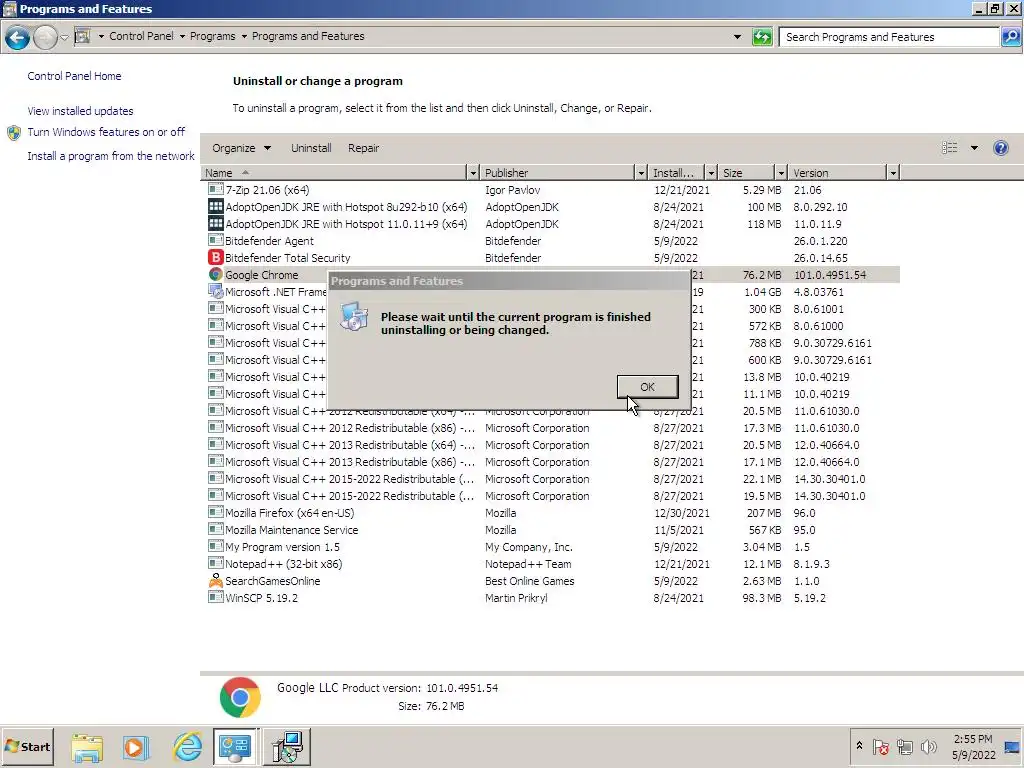Viewport: 1024px width, 768px height.
Task: Click the blue help question mark icon
Action: pos(1000,148)
